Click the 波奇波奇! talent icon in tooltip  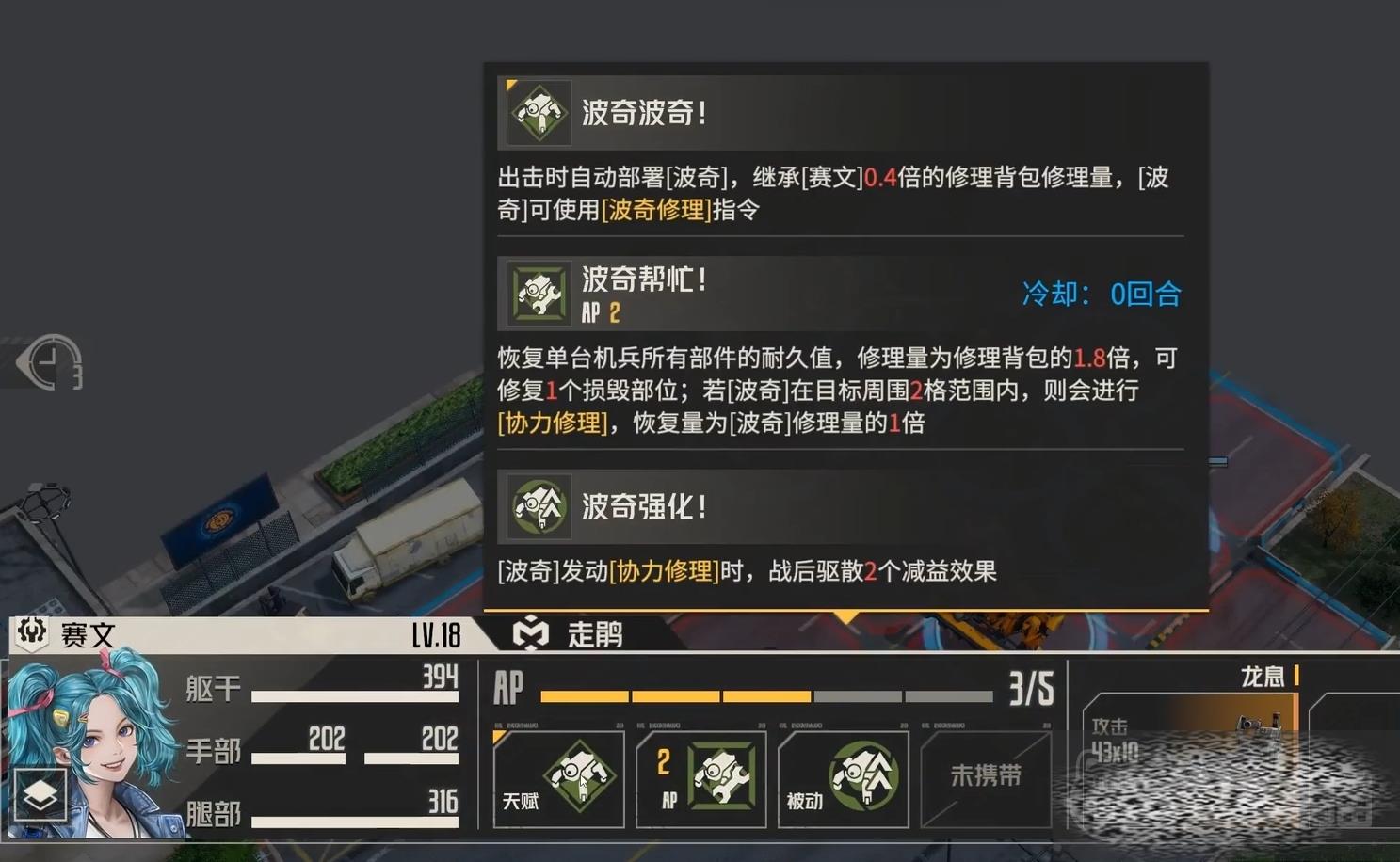click(539, 113)
